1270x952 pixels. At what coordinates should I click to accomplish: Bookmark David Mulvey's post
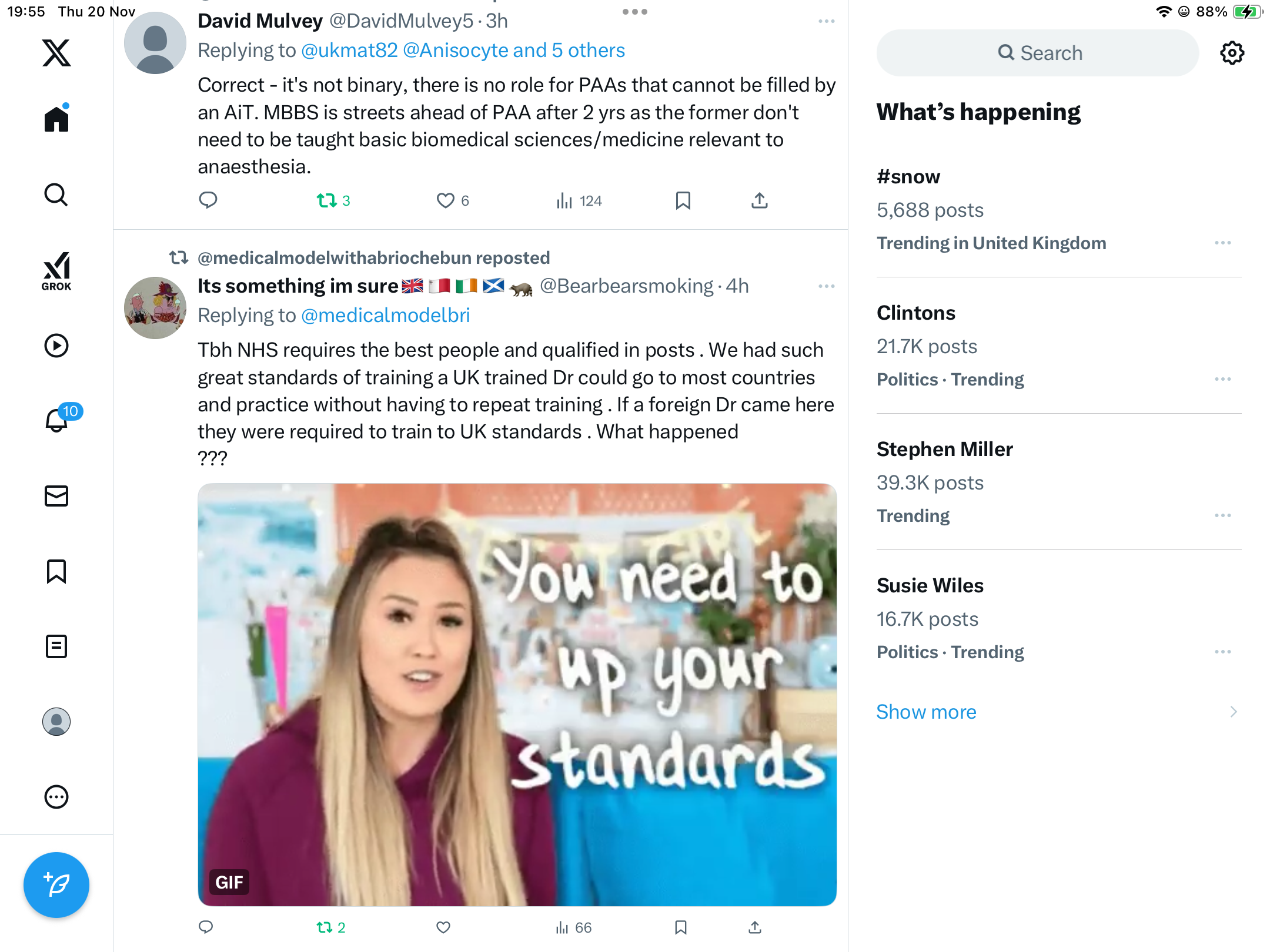tap(683, 201)
